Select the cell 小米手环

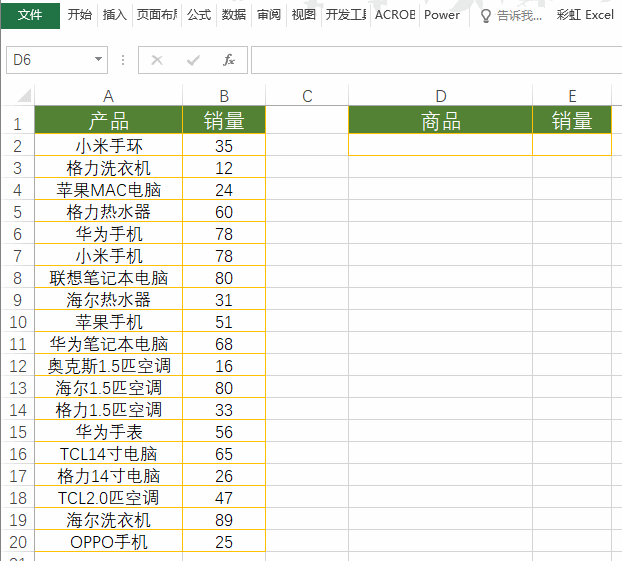tap(108, 146)
